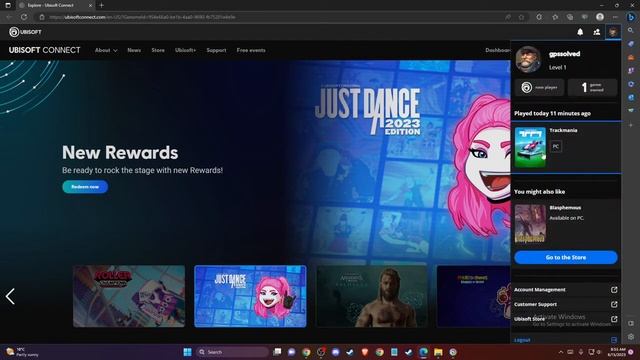Open the browser extensions icon
This screenshot has width=640, height=360.
coord(539,17)
